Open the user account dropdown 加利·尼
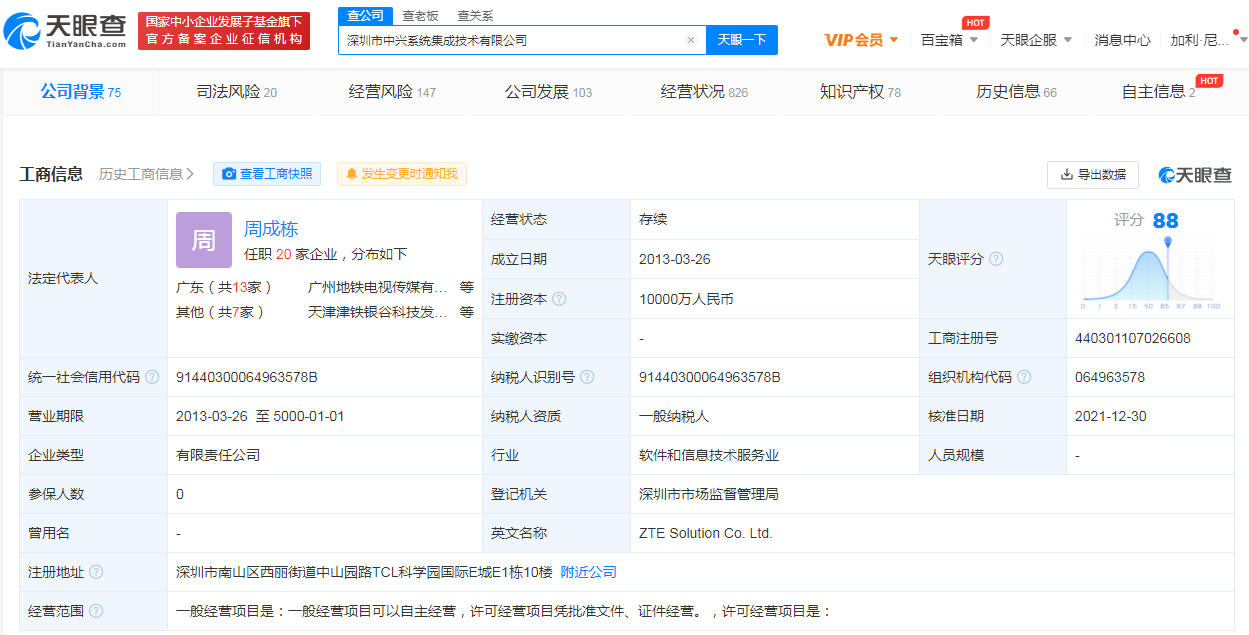 point(1208,40)
